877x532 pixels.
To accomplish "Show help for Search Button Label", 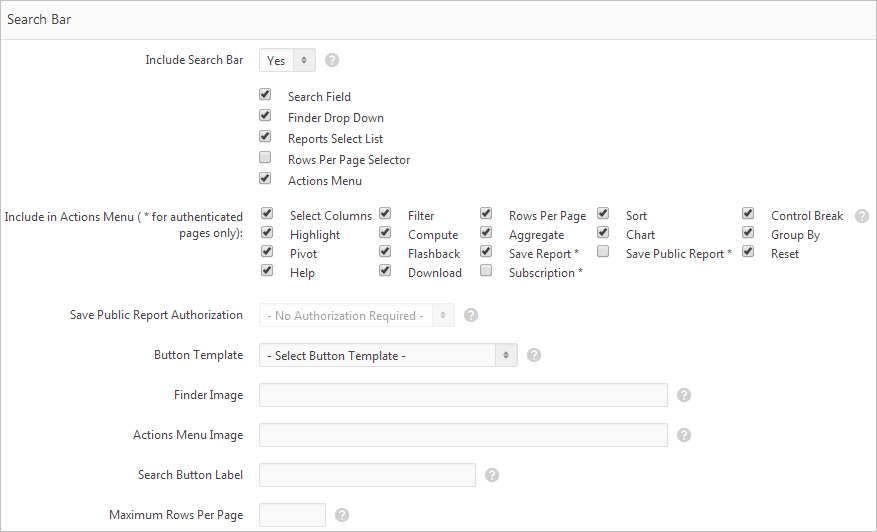I will point(492,475).
